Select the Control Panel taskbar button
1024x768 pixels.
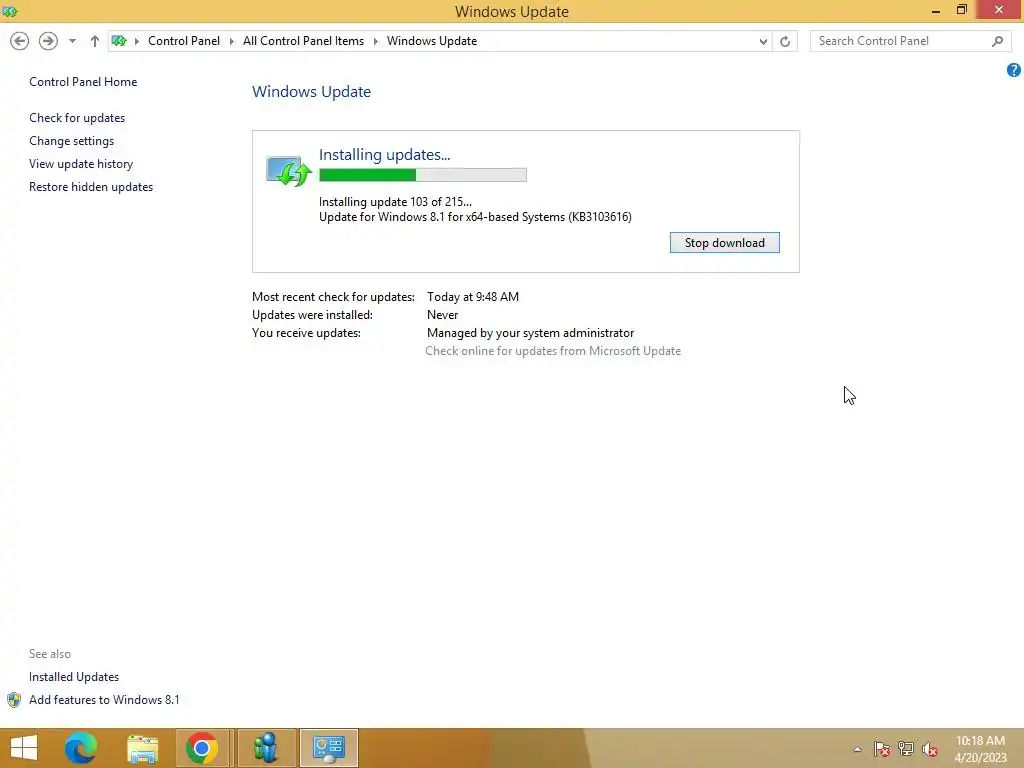point(328,748)
